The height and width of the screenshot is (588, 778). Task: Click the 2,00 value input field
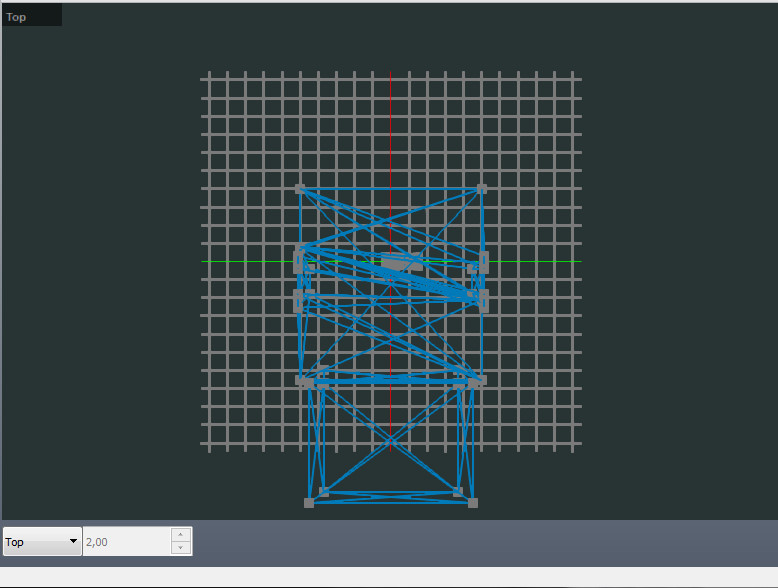pyautogui.click(x=127, y=541)
